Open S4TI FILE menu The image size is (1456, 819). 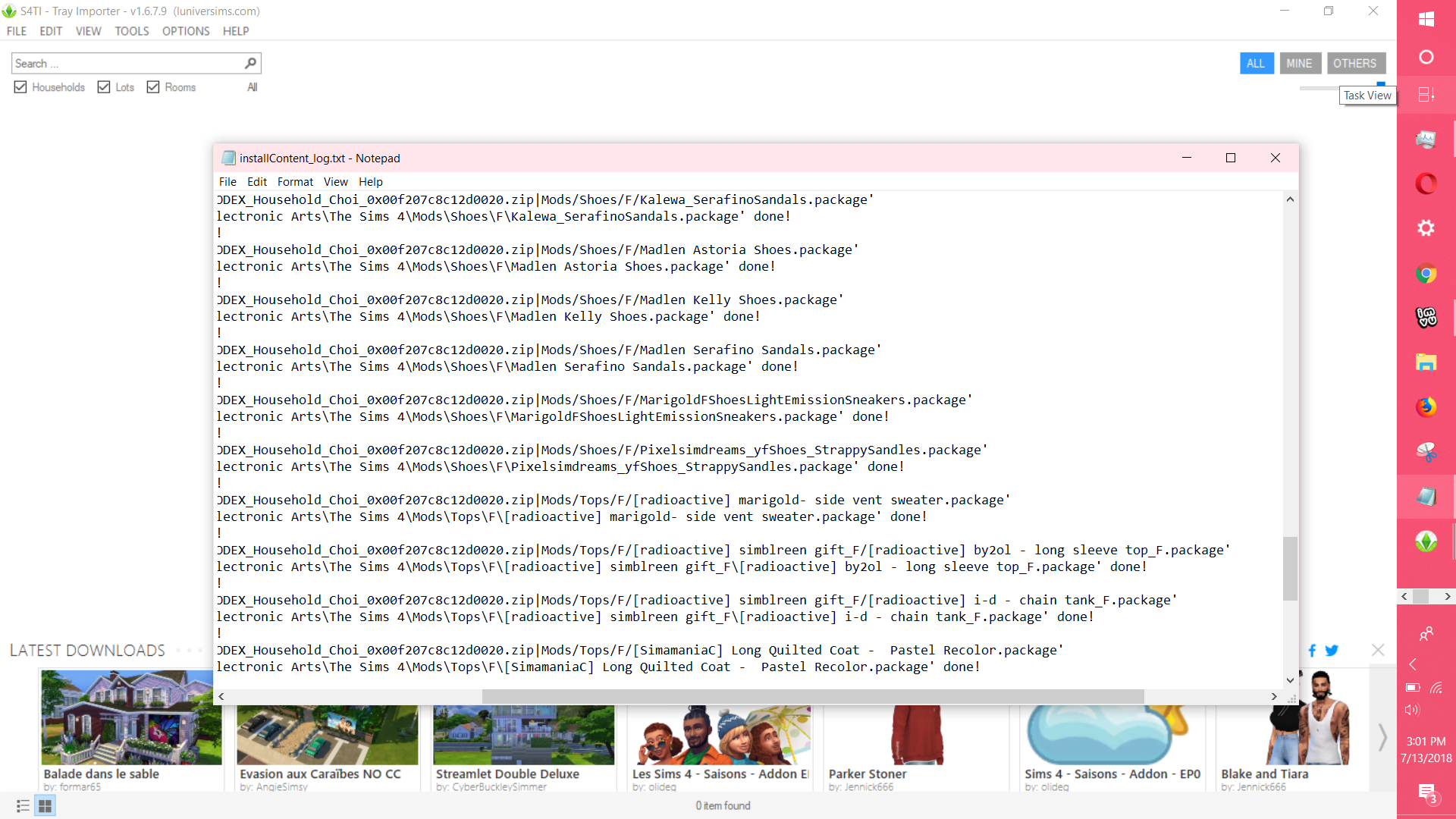(x=17, y=31)
